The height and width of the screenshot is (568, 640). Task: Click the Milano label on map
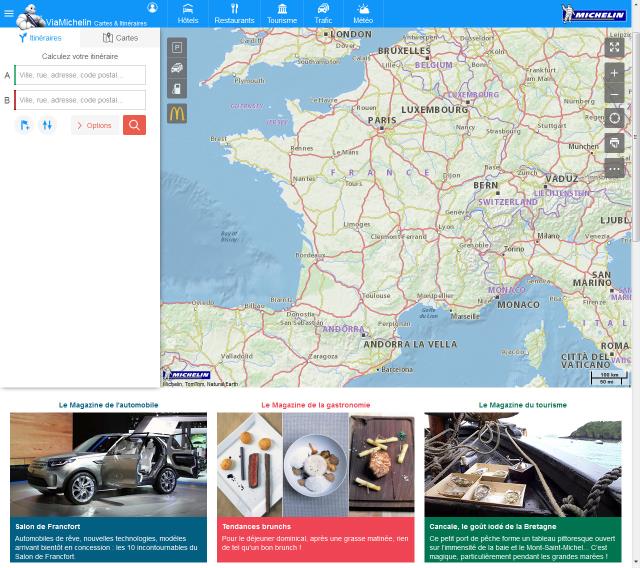tap(549, 236)
